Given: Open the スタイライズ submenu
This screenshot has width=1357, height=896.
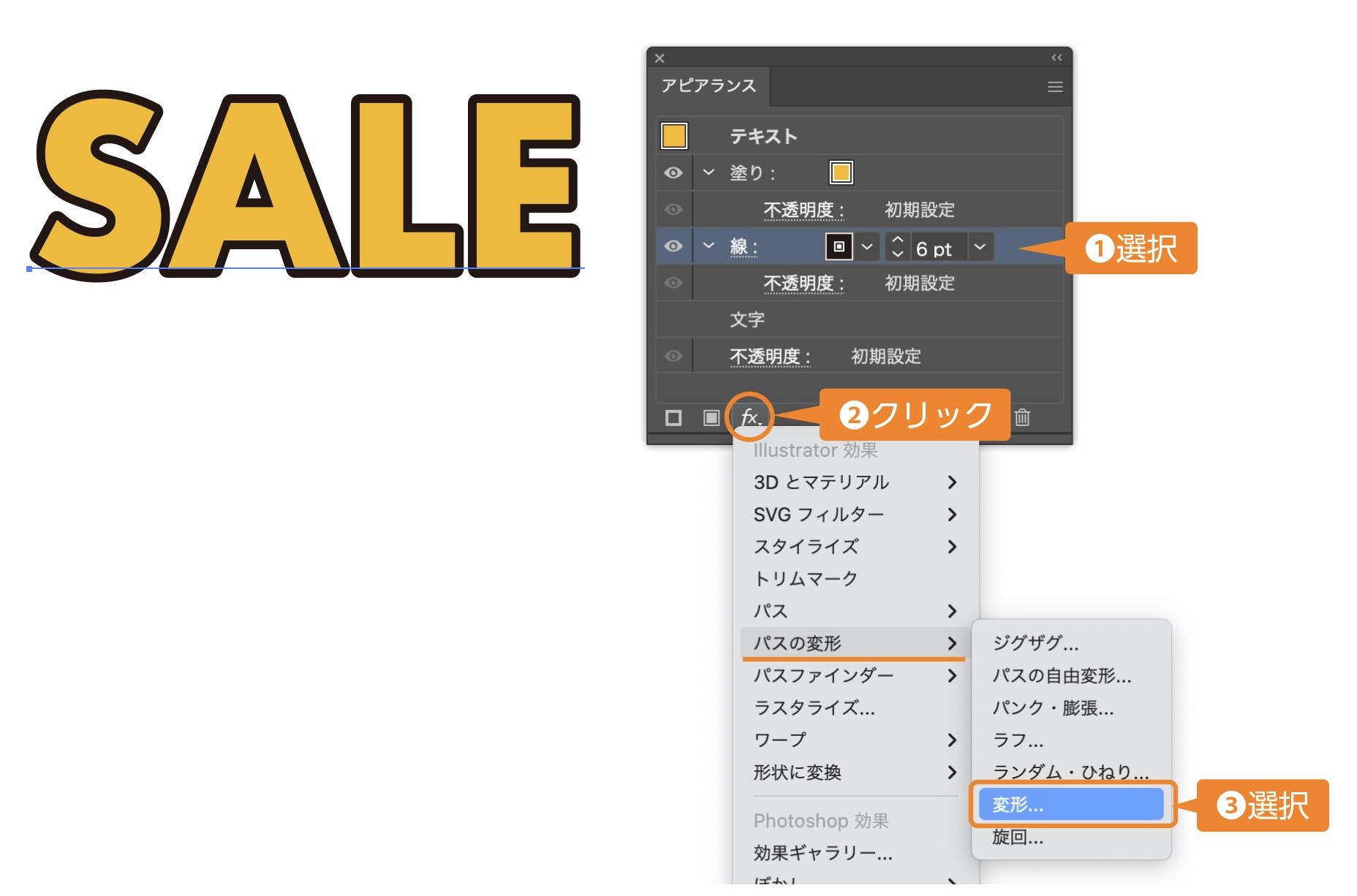Looking at the screenshot, I should pyautogui.click(x=855, y=547).
